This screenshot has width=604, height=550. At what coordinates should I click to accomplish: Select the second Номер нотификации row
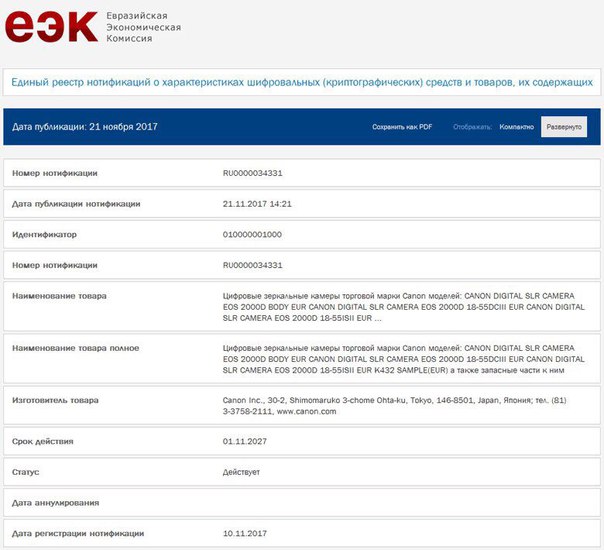(x=302, y=265)
